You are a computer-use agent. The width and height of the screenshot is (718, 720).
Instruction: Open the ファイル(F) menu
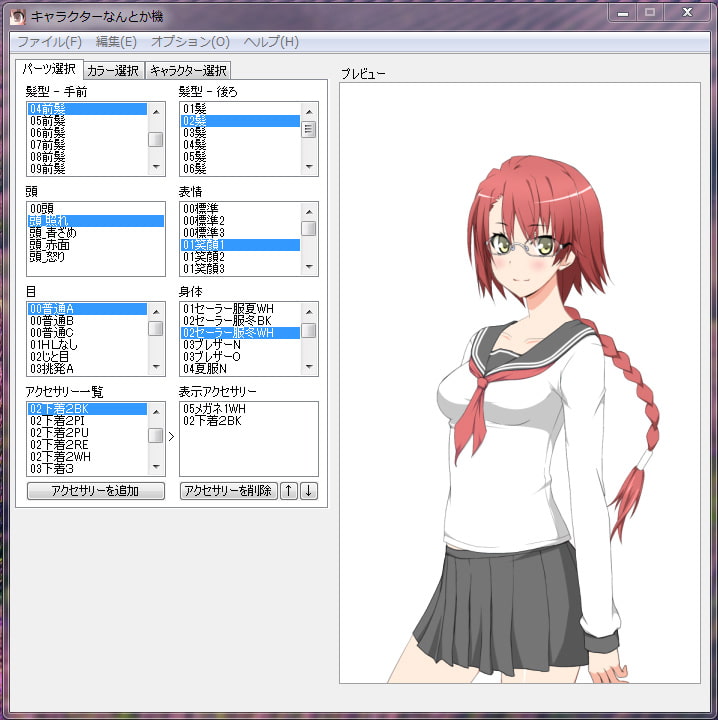pyautogui.click(x=49, y=42)
